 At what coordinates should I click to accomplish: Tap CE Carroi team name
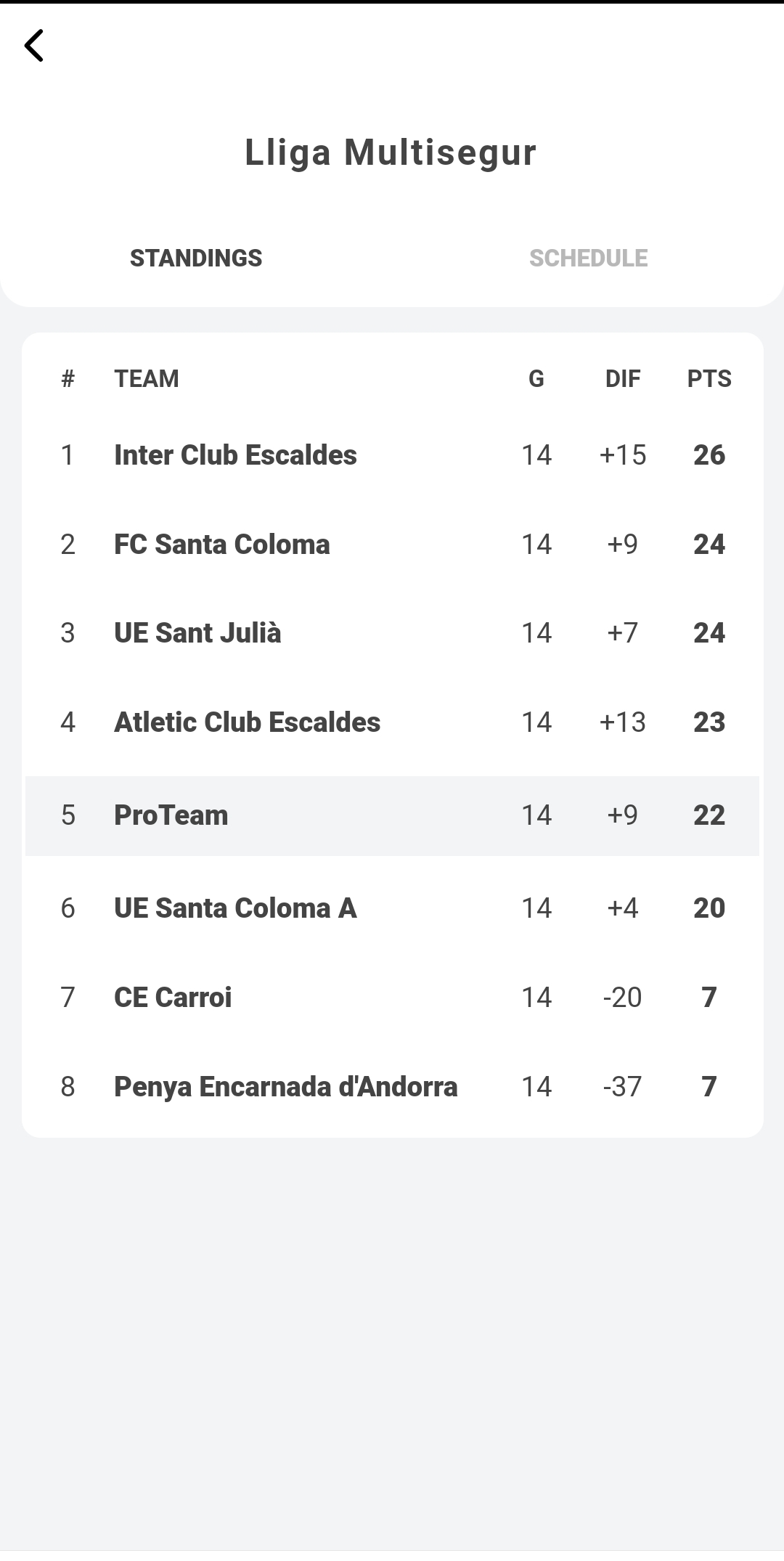coord(173,998)
